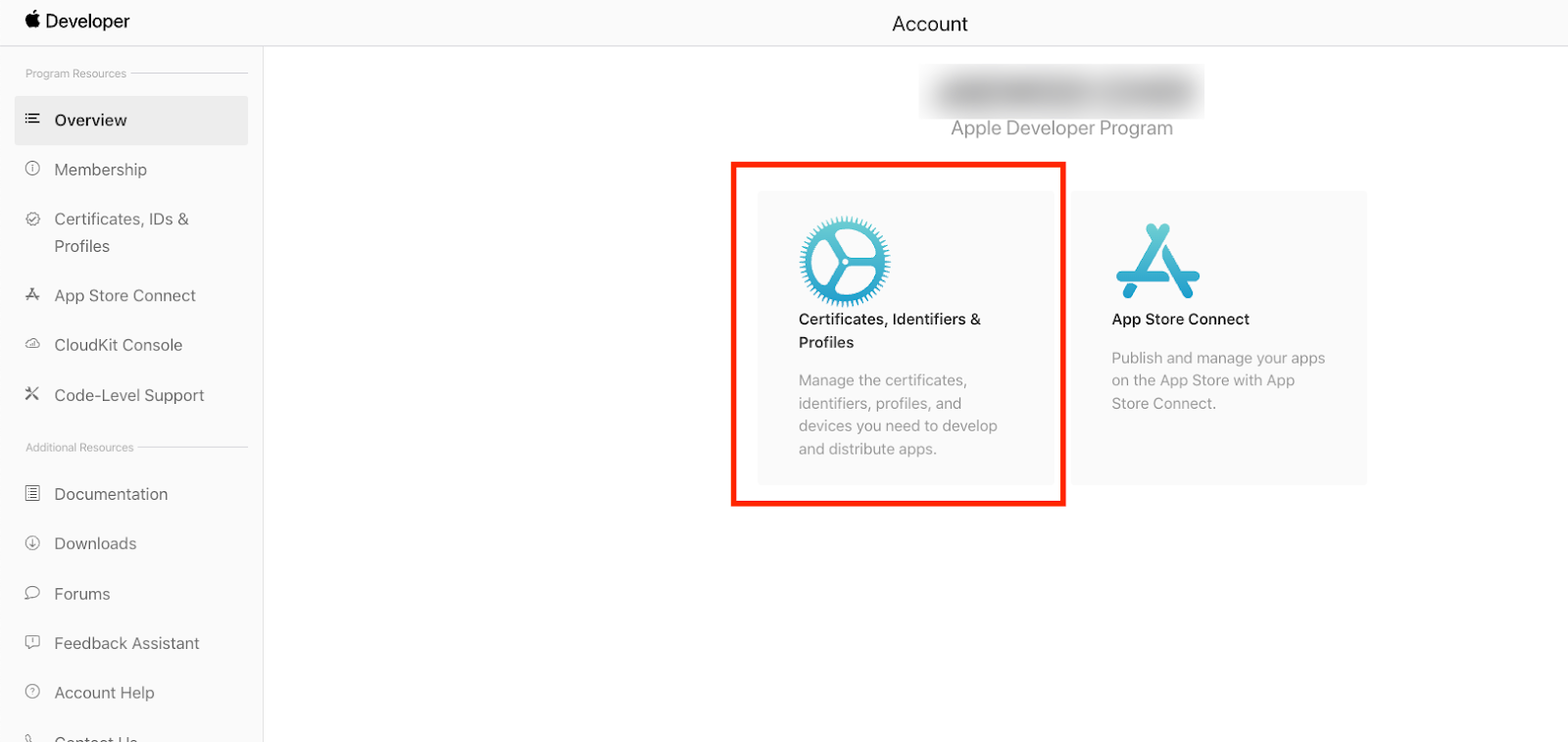This screenshot has height=742, width=1568.
Task: Click the Certificates, IDs & Profiles checkmark icon
Action: 32,219
